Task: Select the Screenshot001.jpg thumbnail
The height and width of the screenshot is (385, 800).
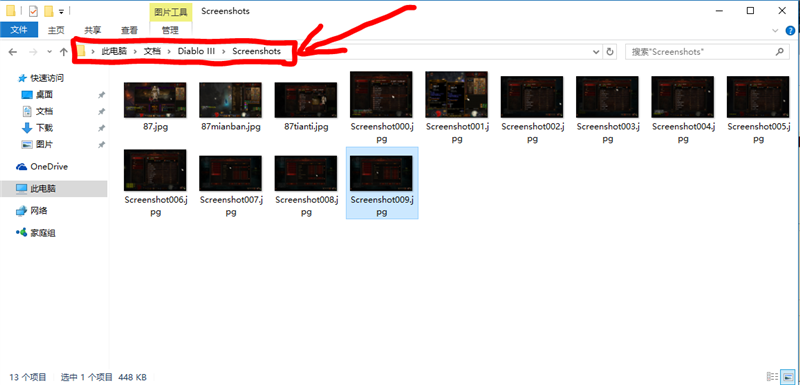Action: tap(456, 95)
